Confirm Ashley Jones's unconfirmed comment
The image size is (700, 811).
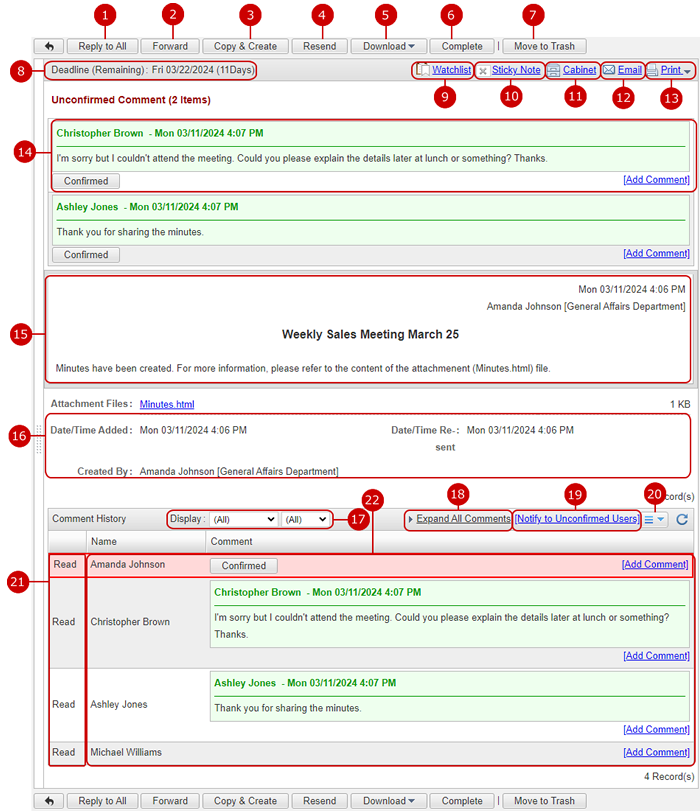click(86, 254)
